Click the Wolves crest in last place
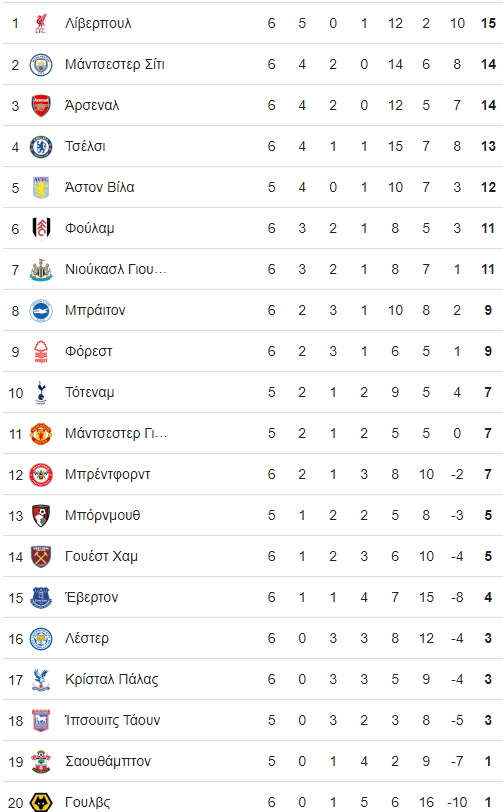The height and width of the screenshot is (812, 503). coord(41,802)
